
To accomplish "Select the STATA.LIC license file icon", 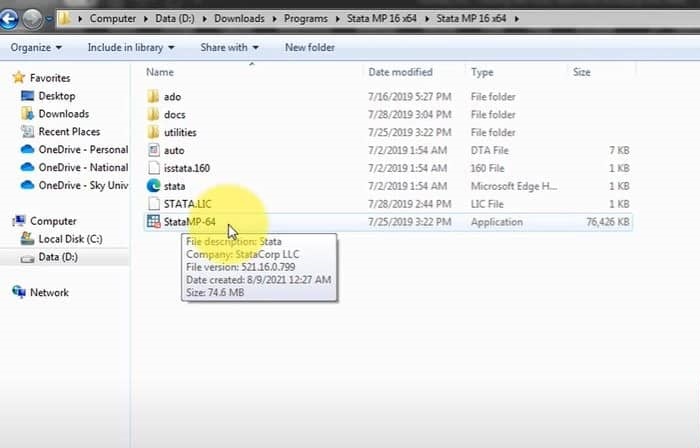I will point(153,203).
